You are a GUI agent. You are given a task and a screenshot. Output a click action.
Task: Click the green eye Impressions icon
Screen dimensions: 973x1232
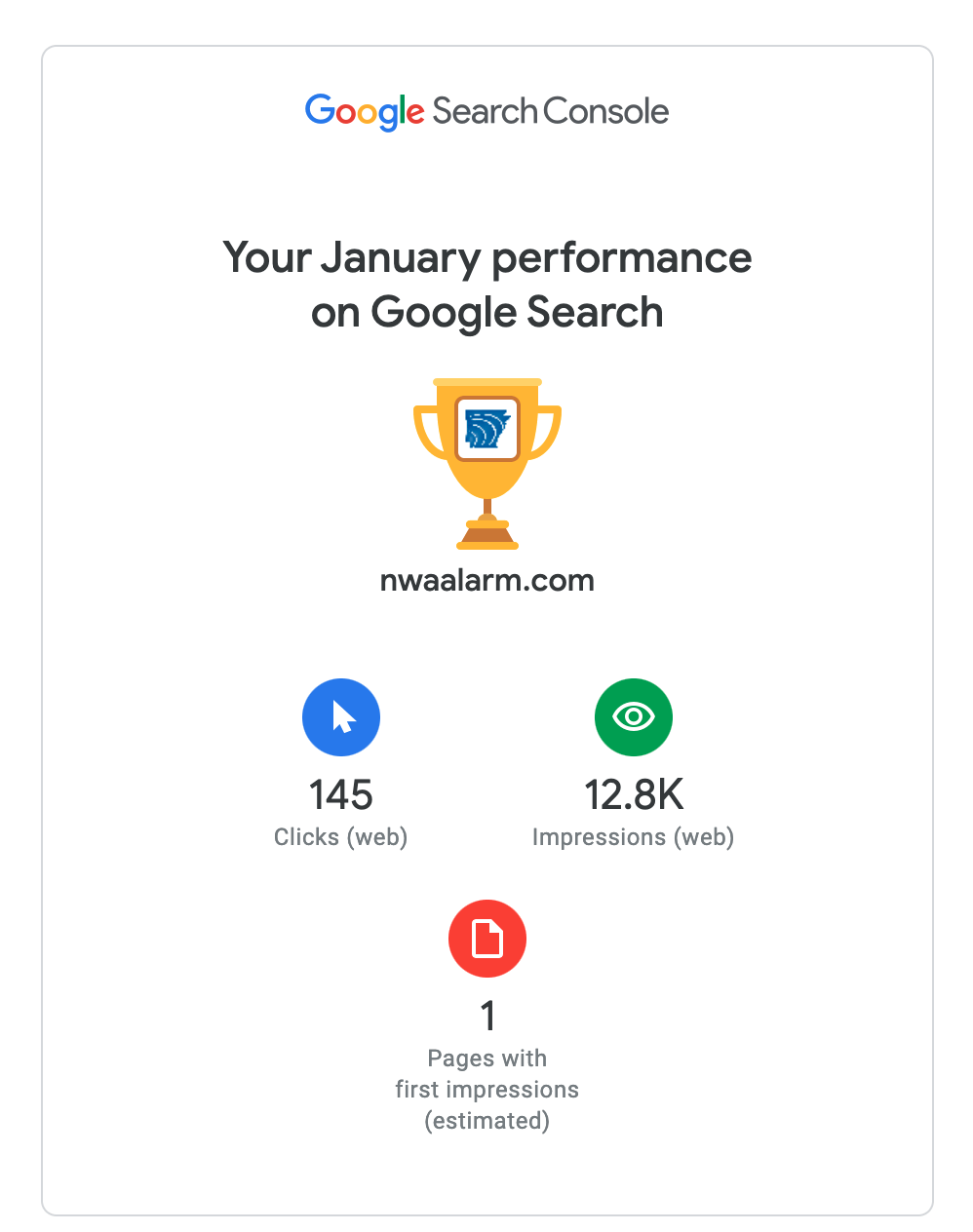coord(633,717)
